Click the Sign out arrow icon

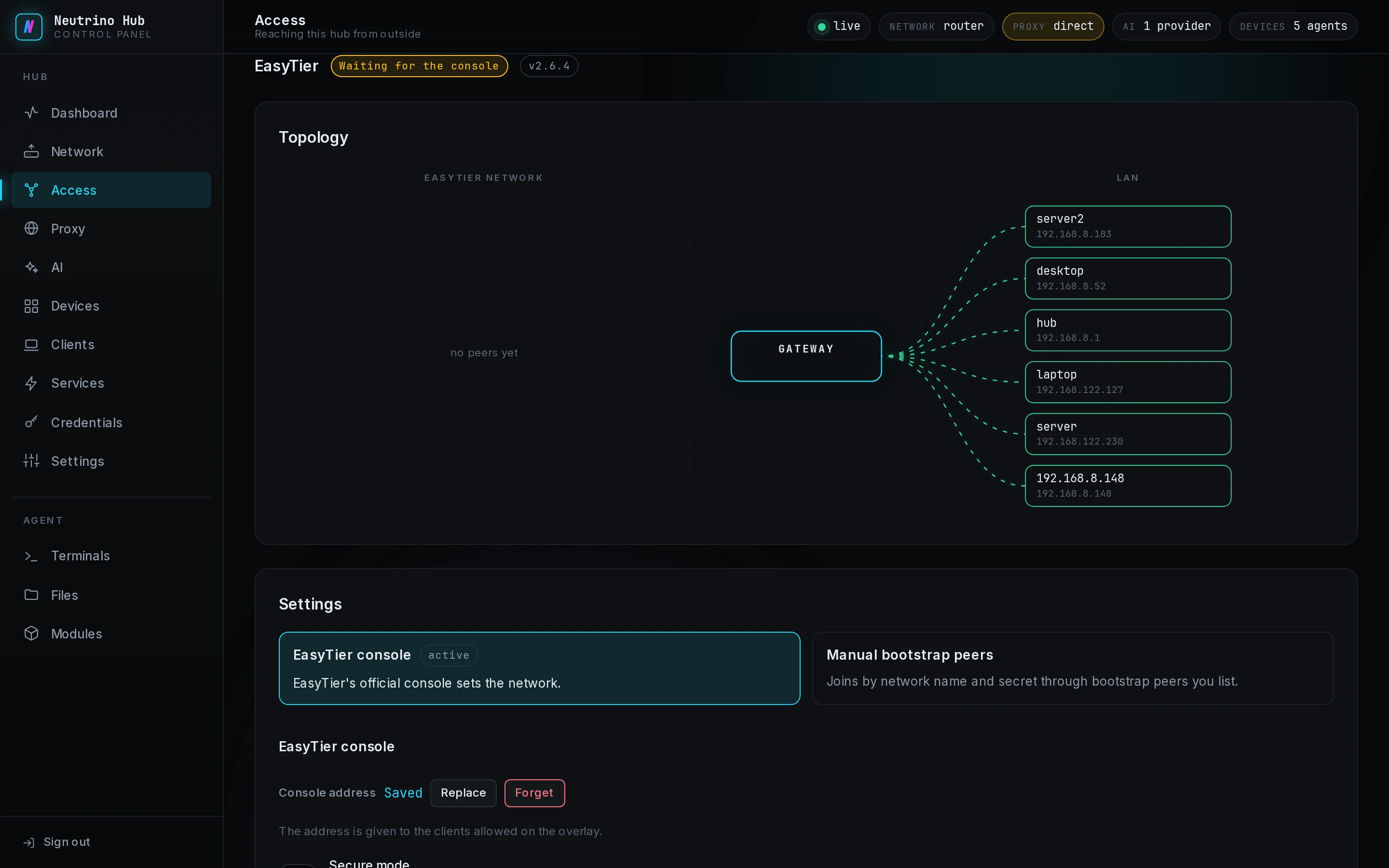pyautogui.click(x=29, y=842)
